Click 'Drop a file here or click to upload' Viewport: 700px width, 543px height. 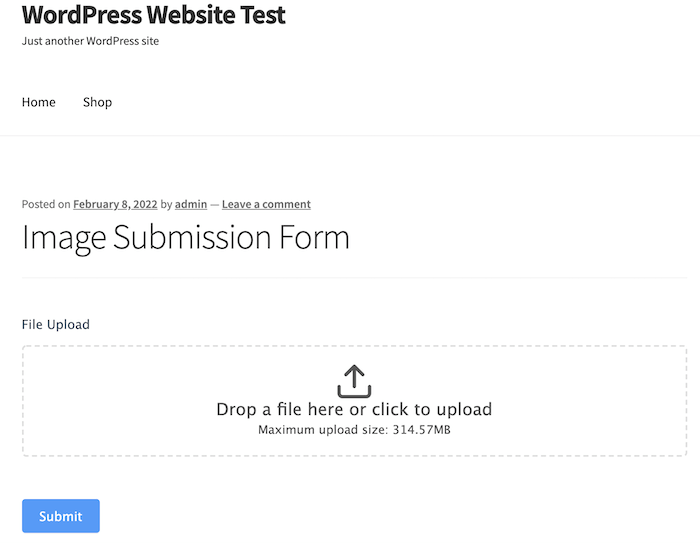click(x=354, y=409)
